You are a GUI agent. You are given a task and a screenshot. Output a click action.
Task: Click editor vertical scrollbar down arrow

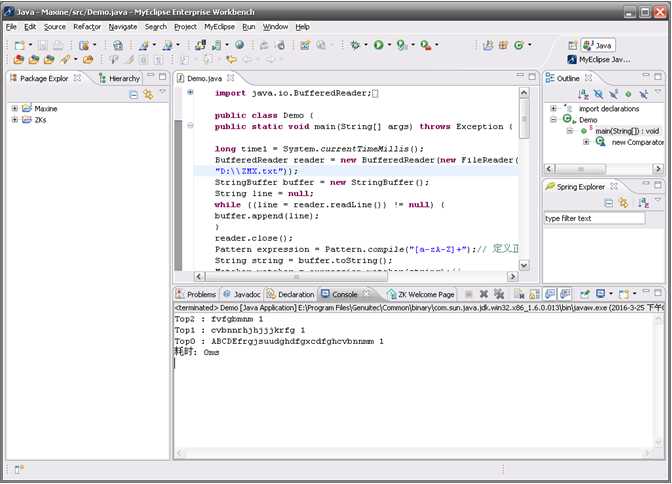(524, 265)
